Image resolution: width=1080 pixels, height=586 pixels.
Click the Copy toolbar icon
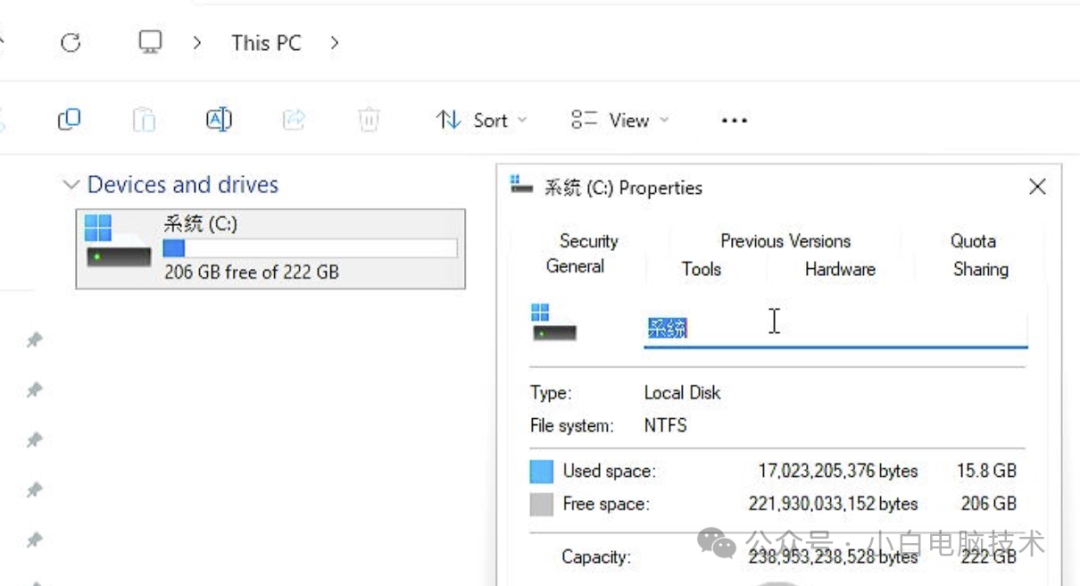click(x=69, y=120)
